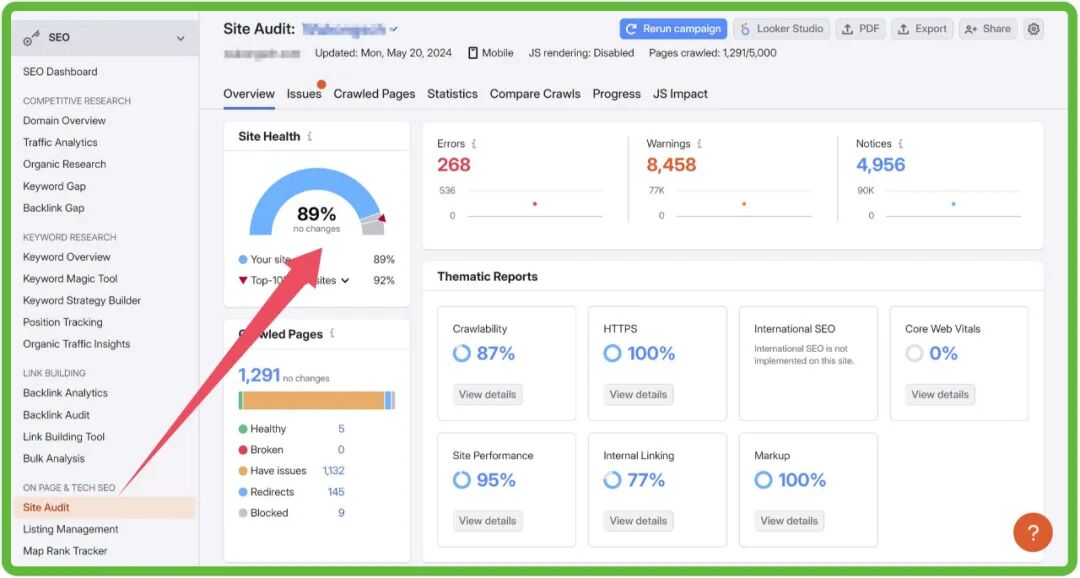Switch to the Issues tab
This screenshot has width=1080, height=578.
tap(304, 94)
